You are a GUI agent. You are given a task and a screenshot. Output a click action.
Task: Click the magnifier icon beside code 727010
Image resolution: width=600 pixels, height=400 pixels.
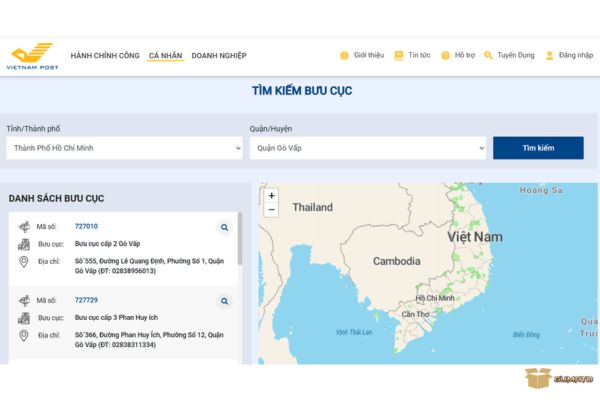point(224,227)
